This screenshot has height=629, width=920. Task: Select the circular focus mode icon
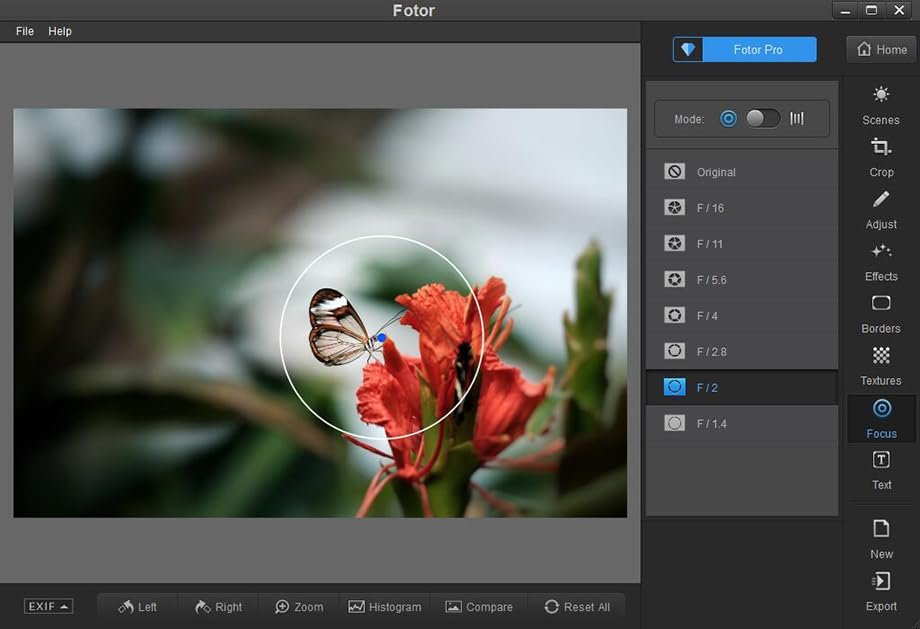(x=728, y=119)
